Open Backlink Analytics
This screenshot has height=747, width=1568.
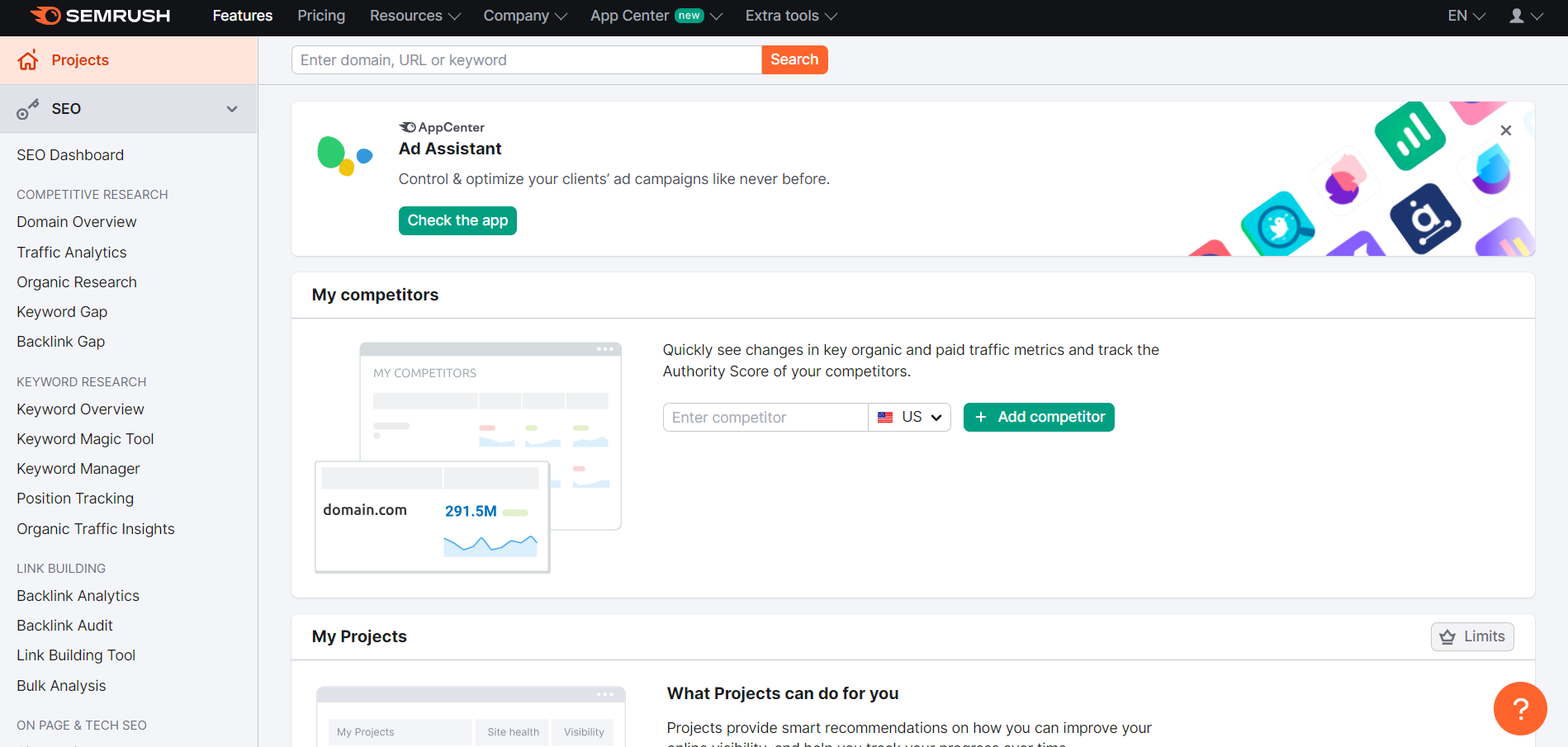click(x=78, y=596)
